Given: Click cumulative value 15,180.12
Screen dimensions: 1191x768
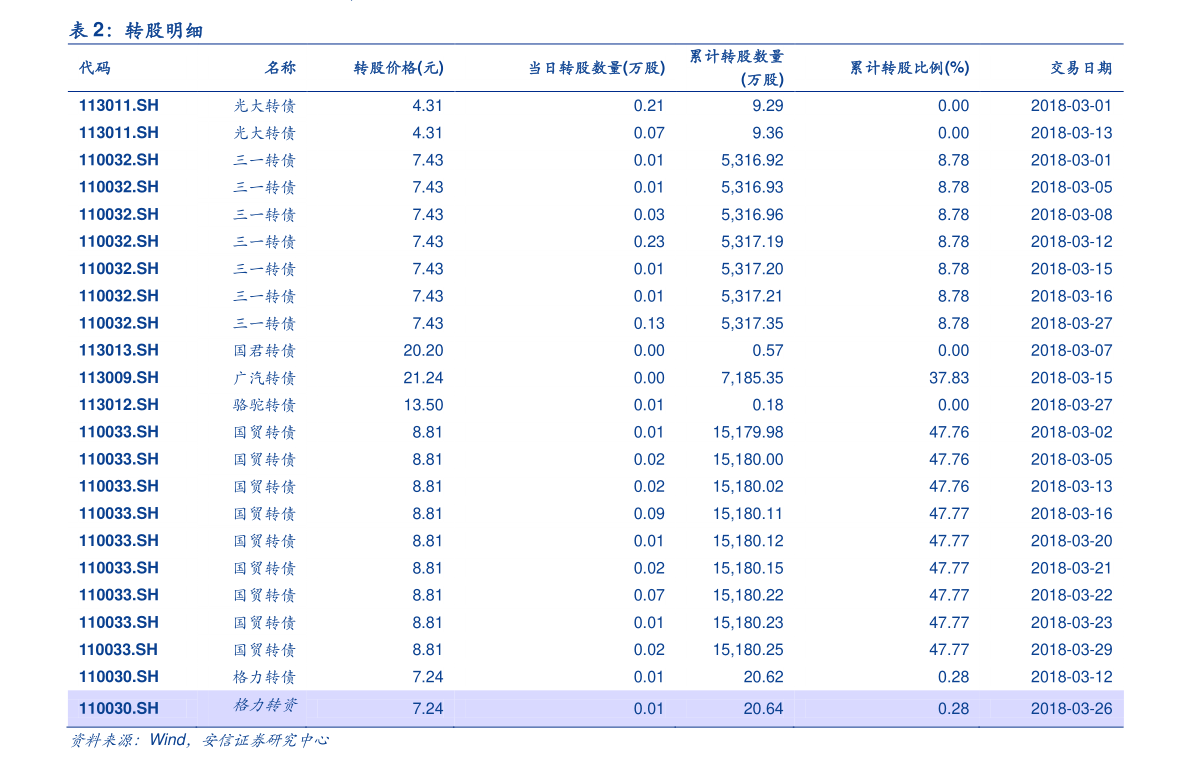Looking at the screenshot, I should pos(747,541).
